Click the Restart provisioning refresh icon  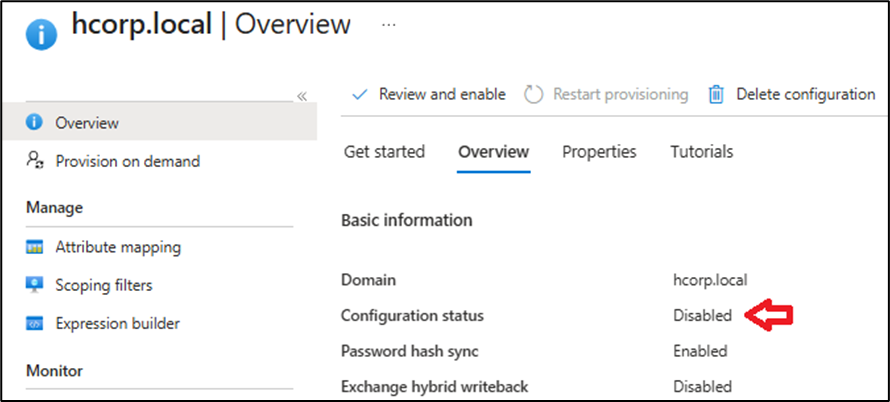pyautogui.click(x=534, y=94)
